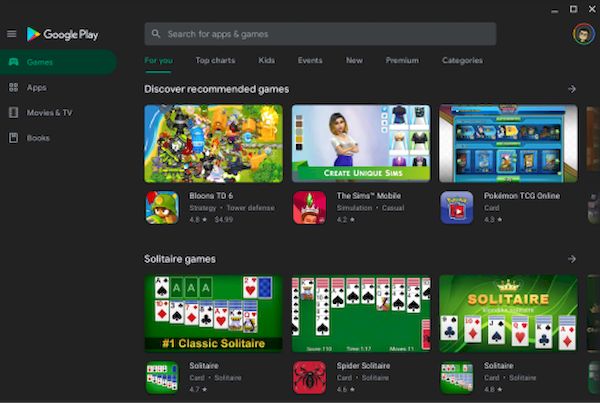Click the Books bookmark icon
Image resolution: width=600 pixels, height=404 pixels.
[13, 138]
